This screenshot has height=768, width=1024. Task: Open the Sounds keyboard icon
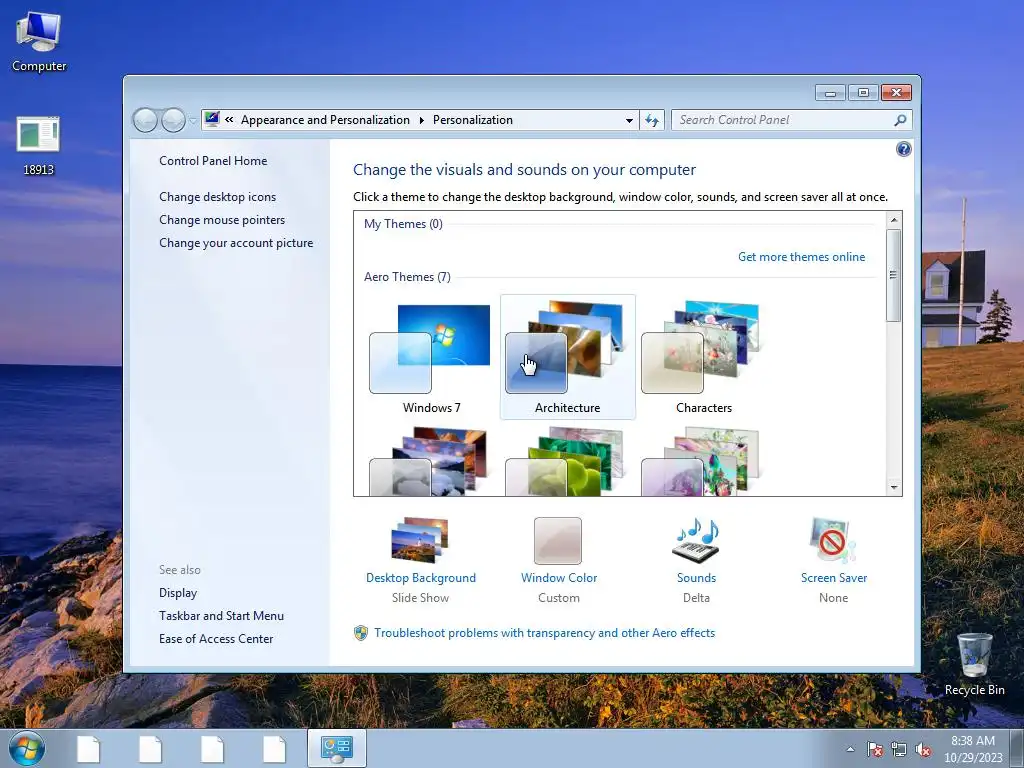coord(696,541)
